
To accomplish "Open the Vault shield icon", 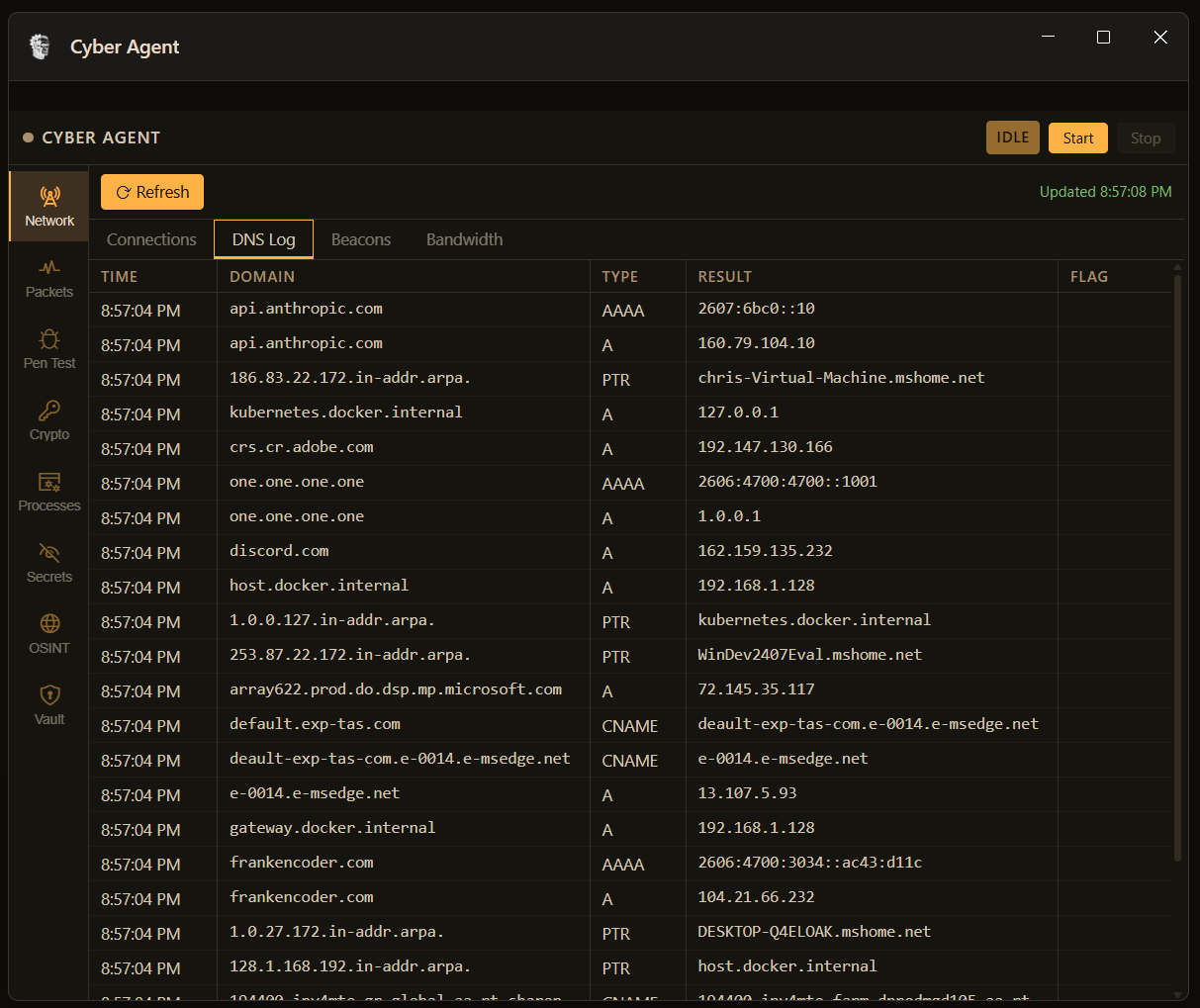I will 49,694.
